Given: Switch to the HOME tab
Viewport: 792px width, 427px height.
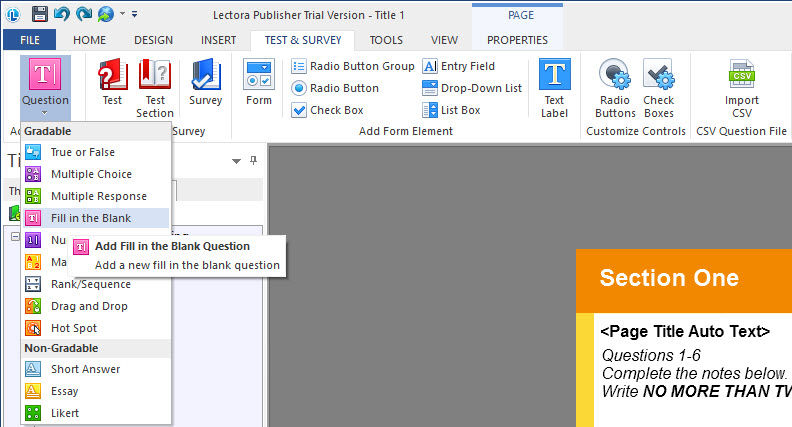Looking at the screenshot, I should (89, 40).
